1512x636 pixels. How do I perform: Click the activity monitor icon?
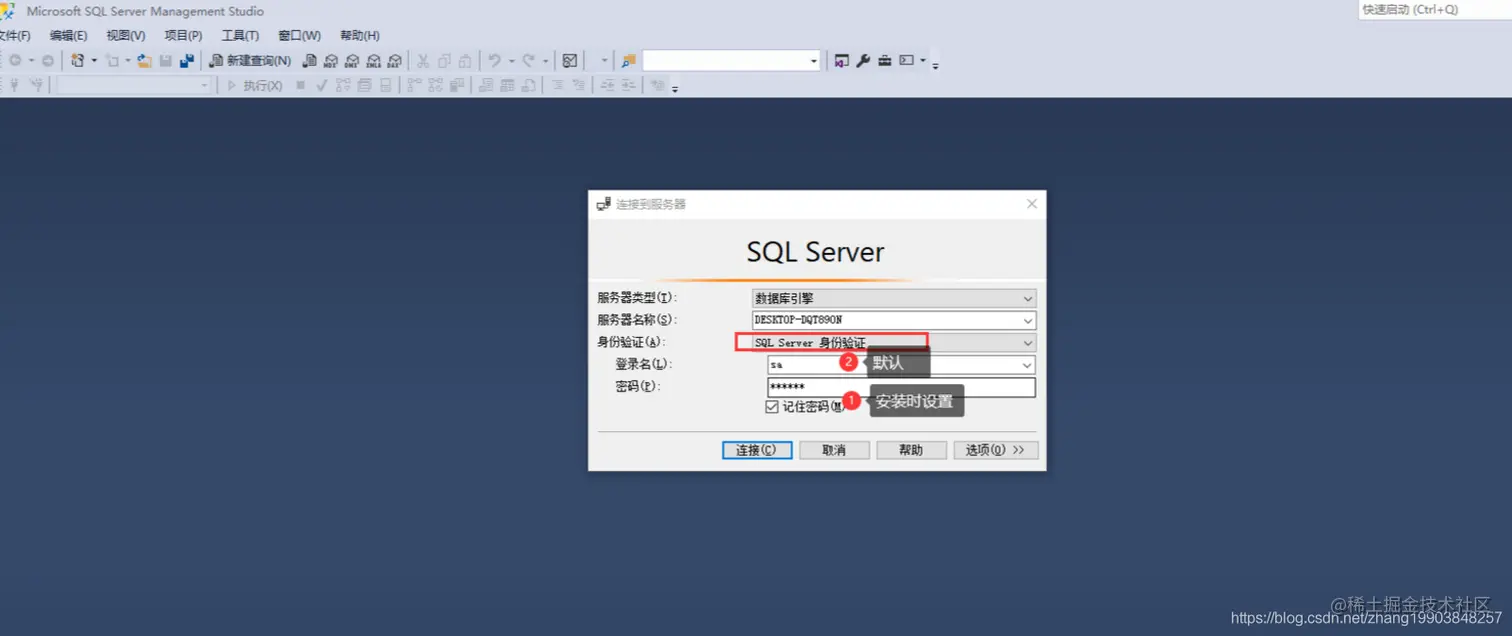point(569,61)
